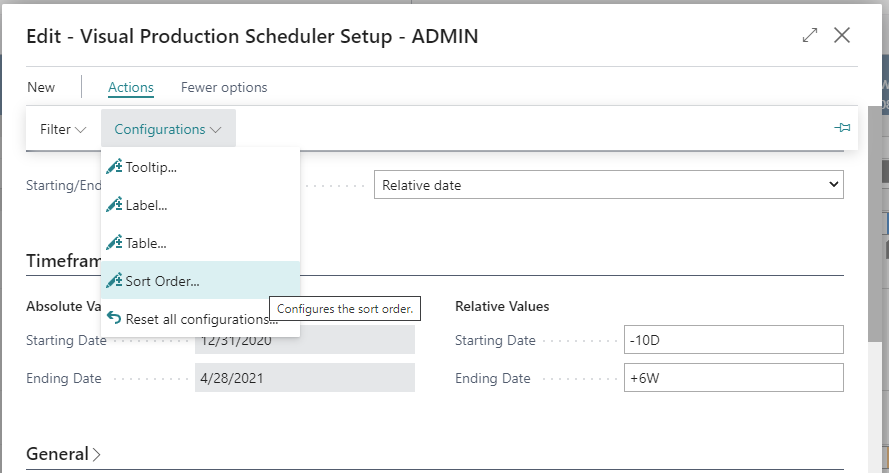Open the Filter dropdown menu

pyautogui.click(x=63, y=129)
